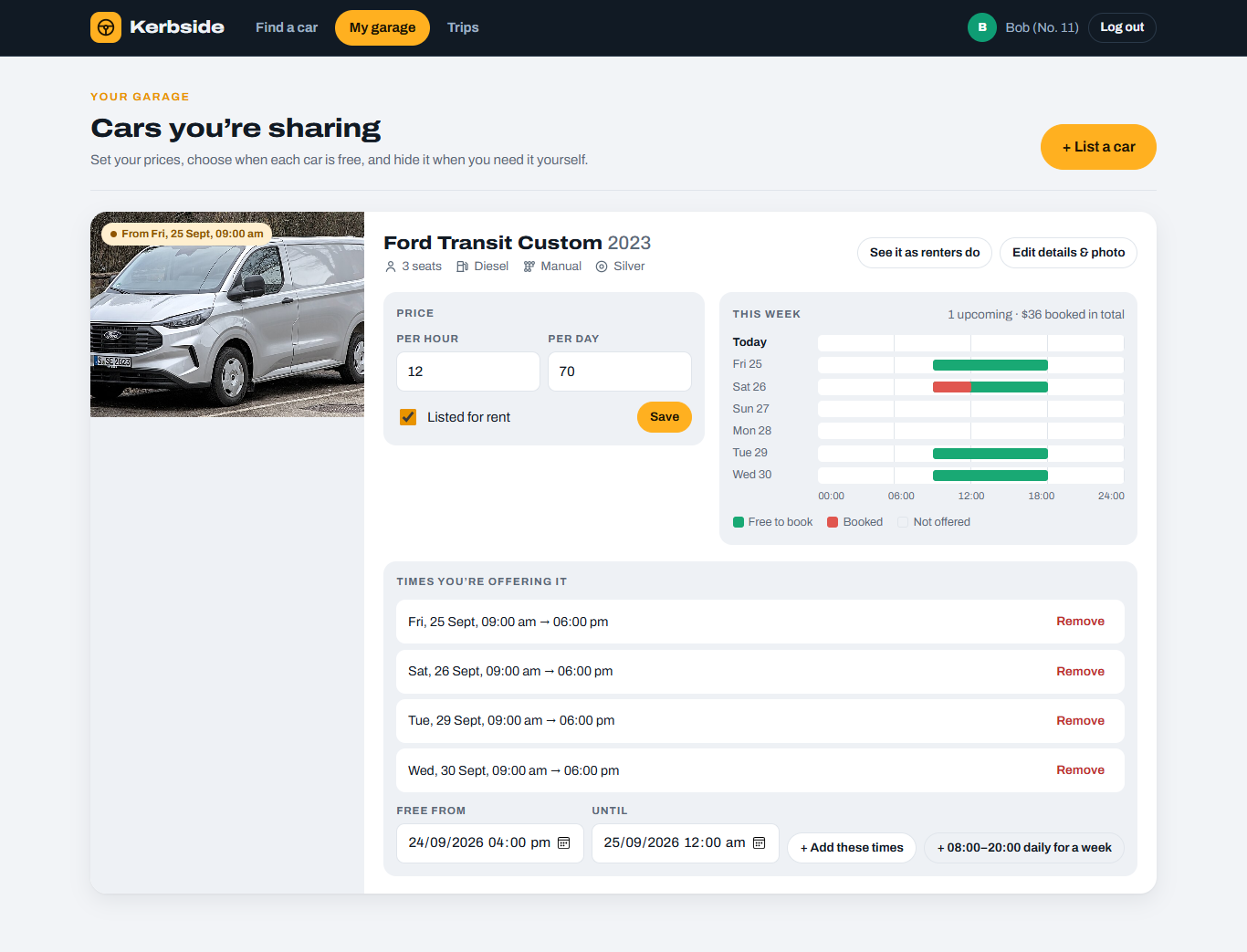This screenshot has width=1247, height=952.
Task: Click the Until date-time field
Action: pos(685,843)
